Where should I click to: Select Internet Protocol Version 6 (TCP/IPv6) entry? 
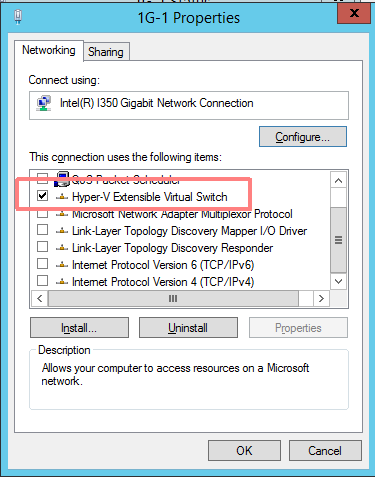[x=163, y=265]
